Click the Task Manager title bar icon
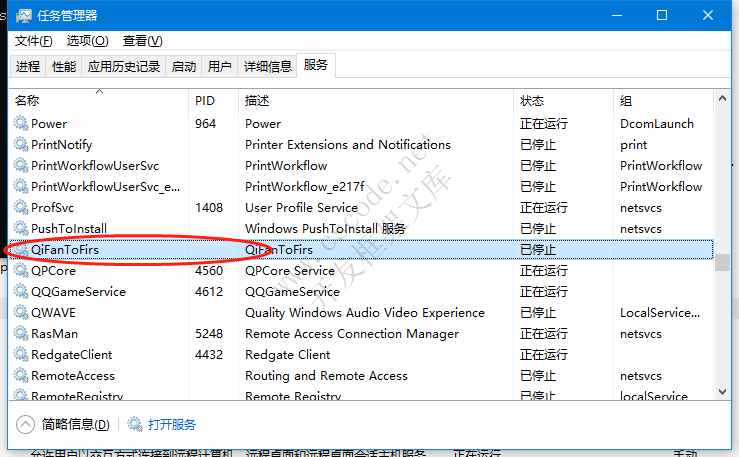Viewport: 739px width, 457px height. coord(23,16)
